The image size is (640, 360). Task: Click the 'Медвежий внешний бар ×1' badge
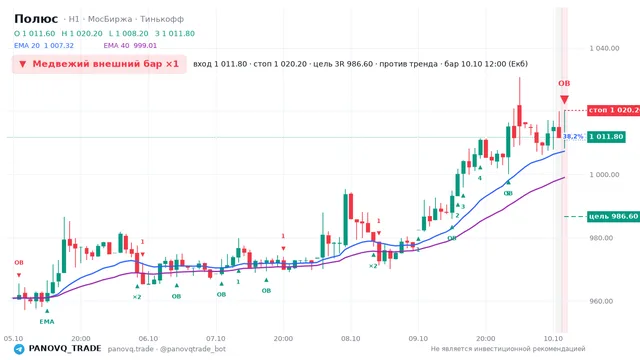click(x=99, y=64)
